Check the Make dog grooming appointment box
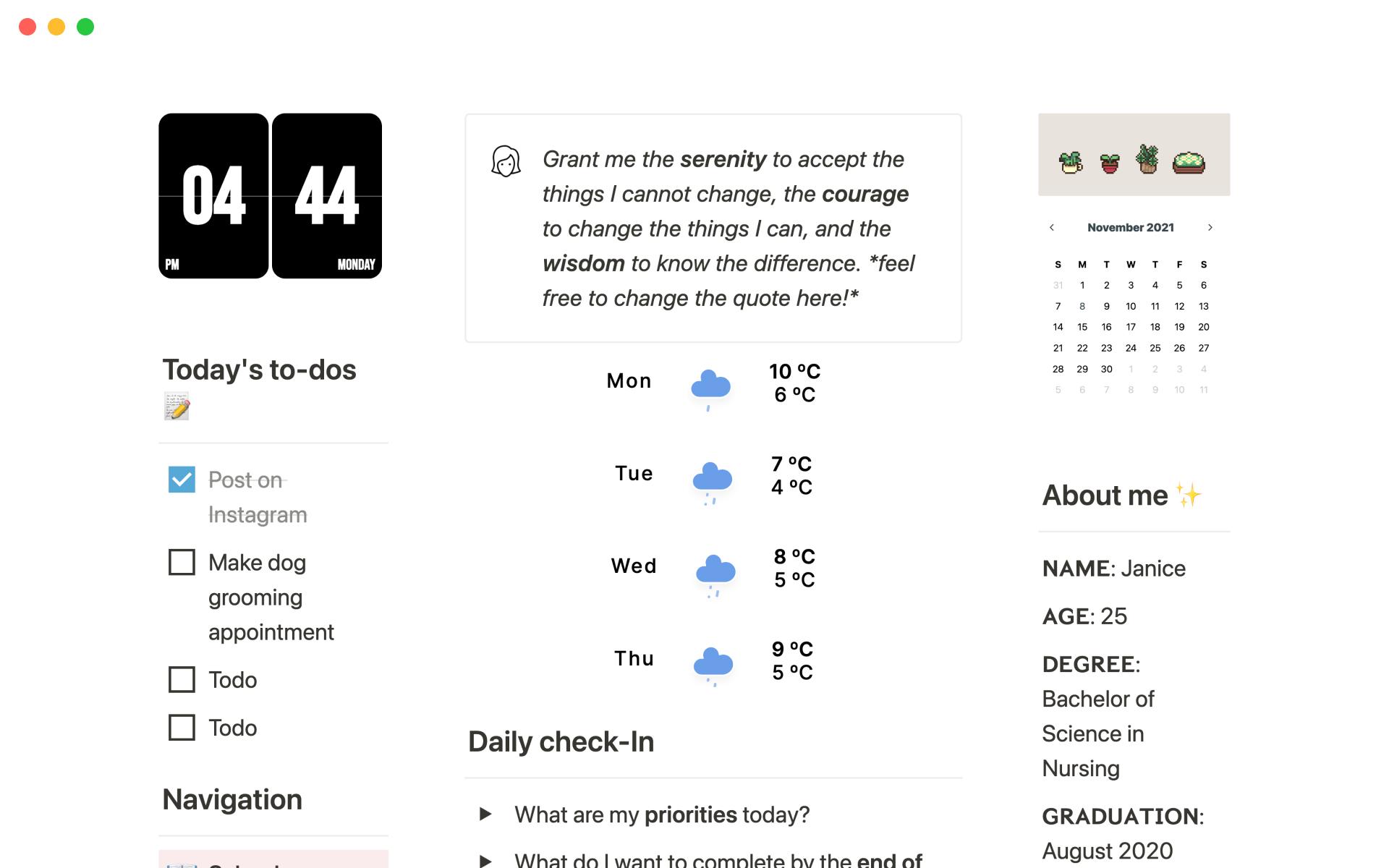This screenshot has width=1389, height=868. pyautogui.click(x=183, y=562)
